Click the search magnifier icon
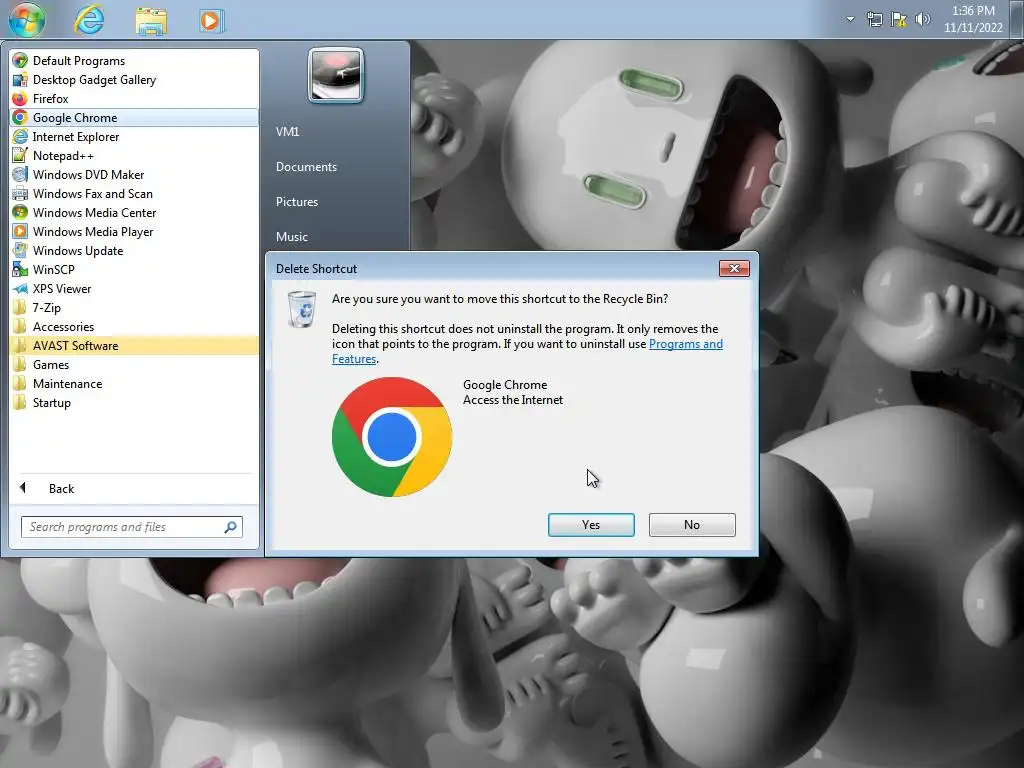Image resolution: width=1024 pixels, height=768 pixels. [231, 527]
